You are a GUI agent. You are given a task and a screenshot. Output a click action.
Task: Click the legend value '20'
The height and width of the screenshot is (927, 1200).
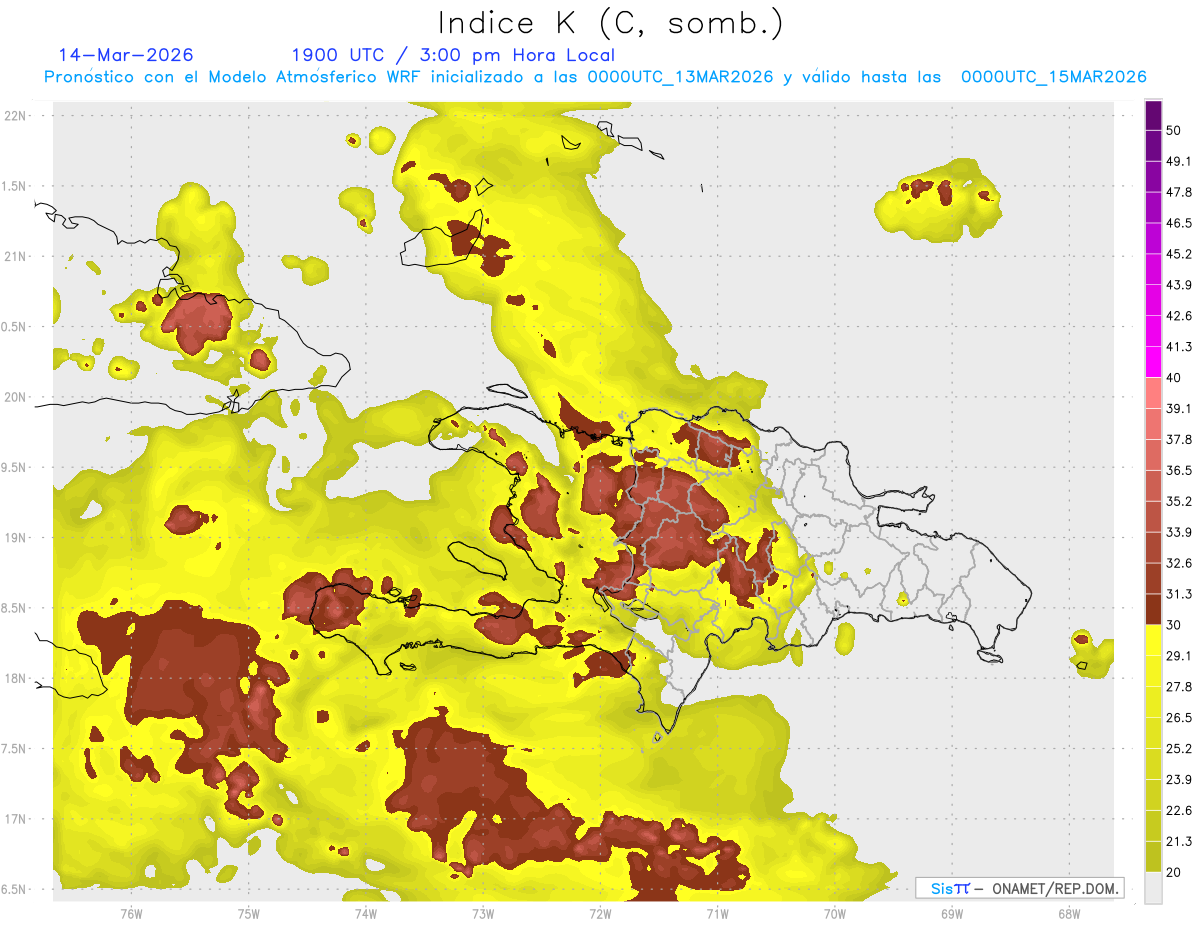[x=1176, y=873]
